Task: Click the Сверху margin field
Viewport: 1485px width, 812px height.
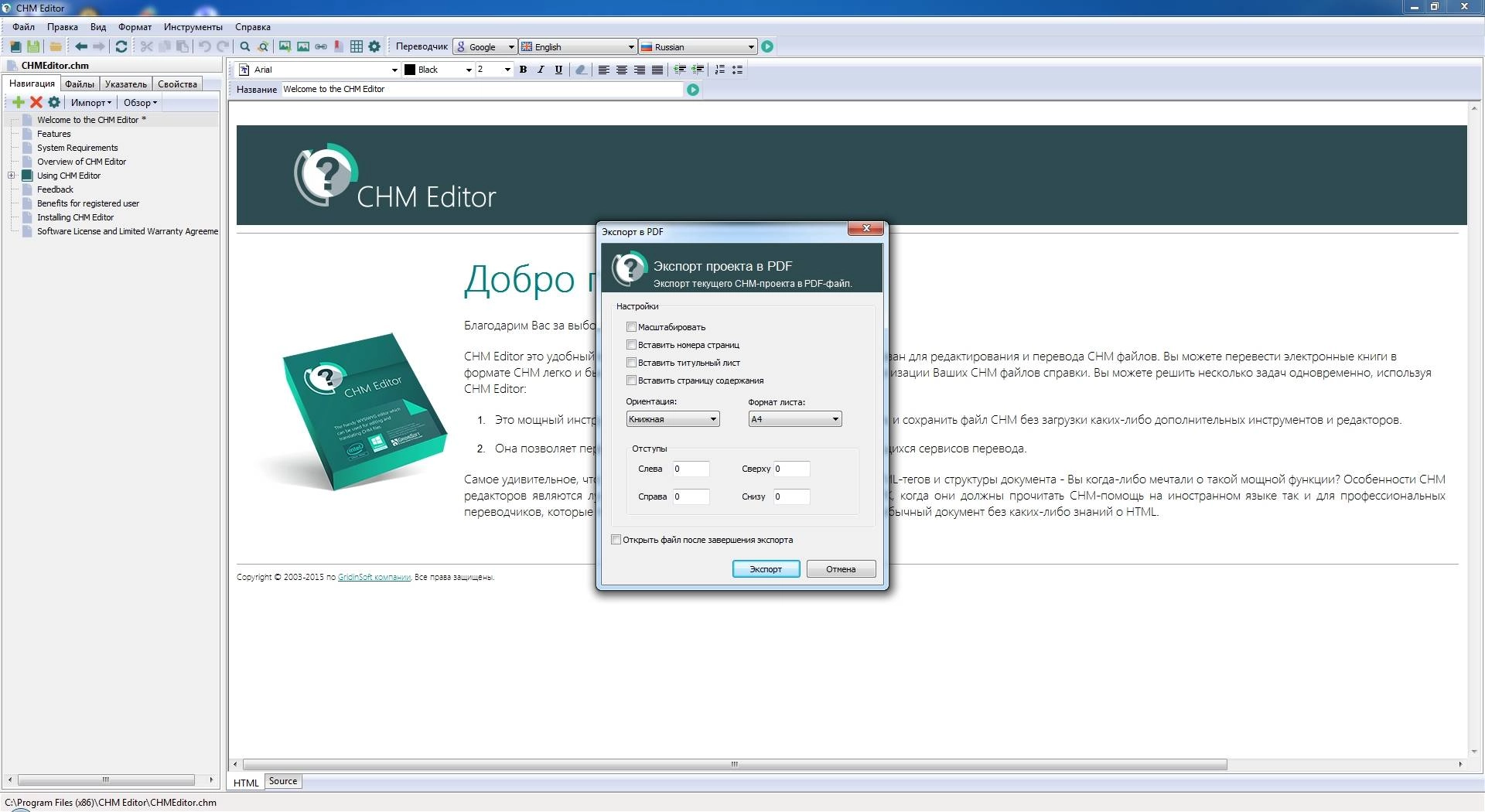Action: tap(791, 469)
